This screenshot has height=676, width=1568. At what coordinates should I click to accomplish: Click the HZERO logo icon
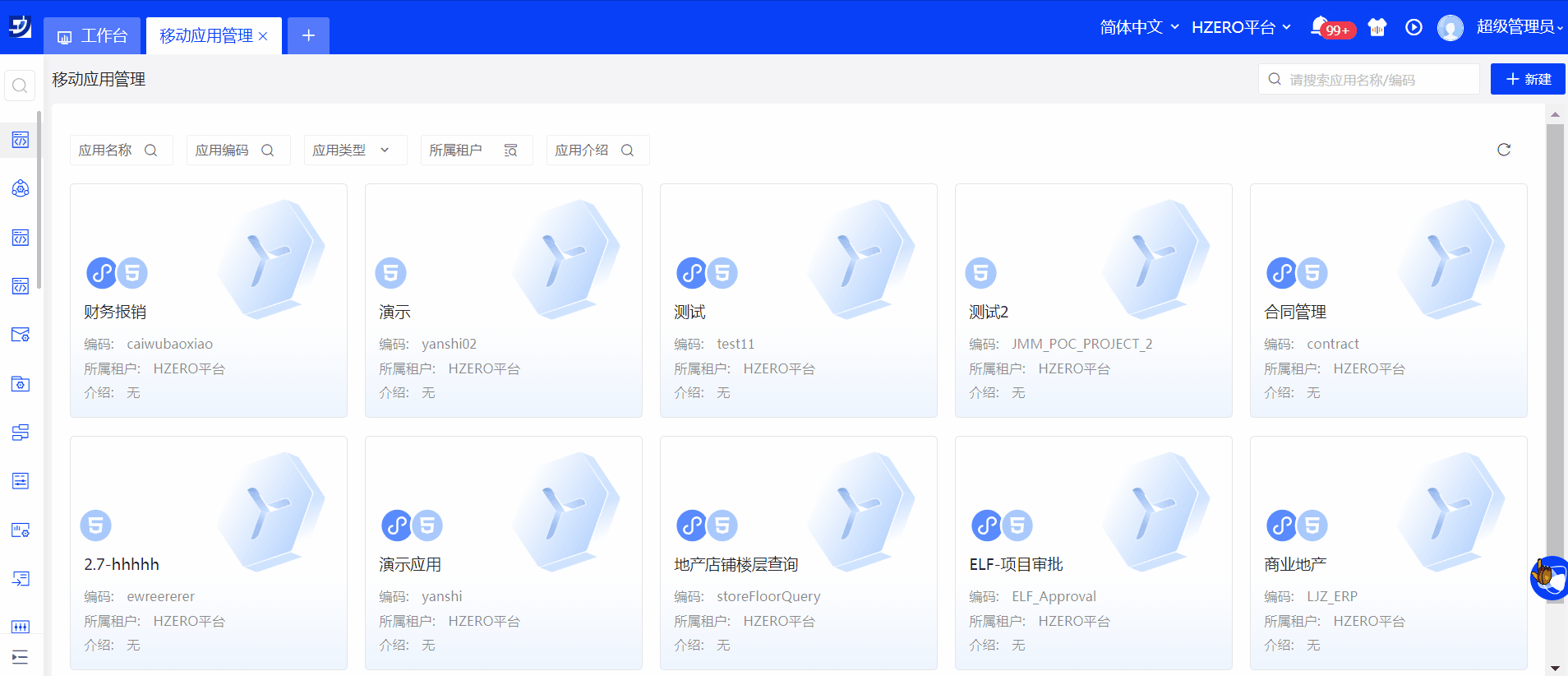20,27
